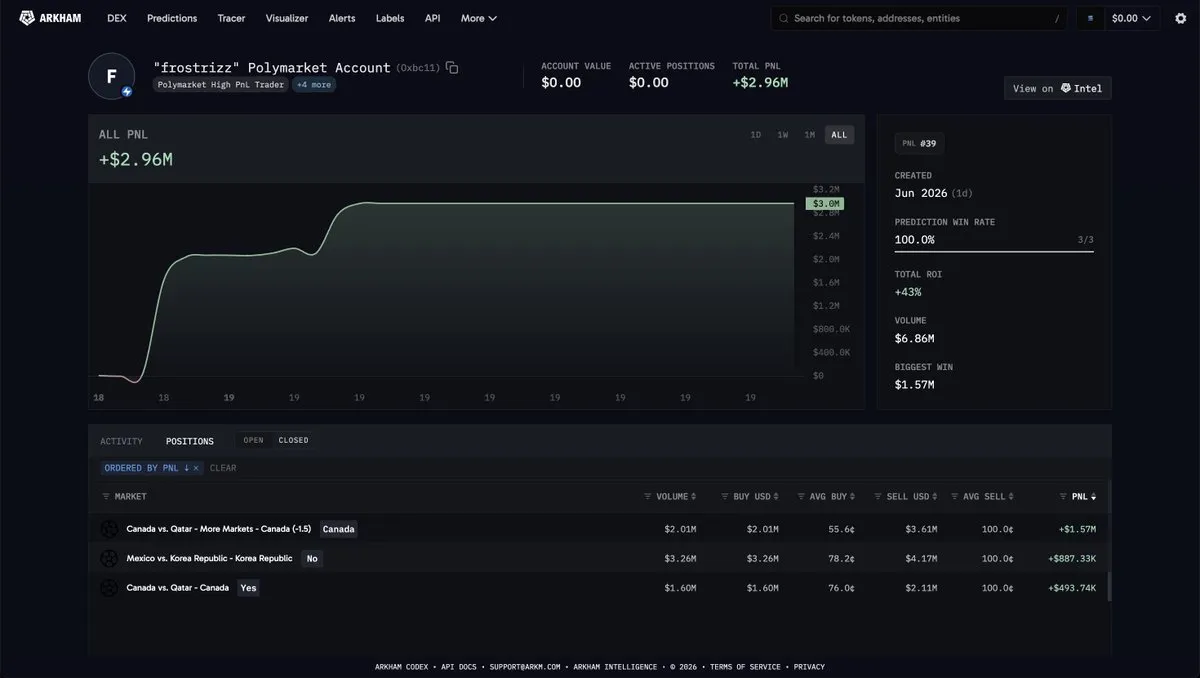Click the filter icon beside Market header
This screenshot has height=678, width=1200.
coord(106,497)
